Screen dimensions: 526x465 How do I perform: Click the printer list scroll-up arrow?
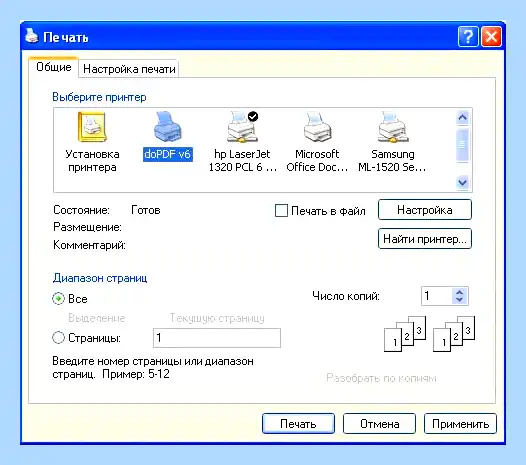pyautogui.click(x=463, y=117)
